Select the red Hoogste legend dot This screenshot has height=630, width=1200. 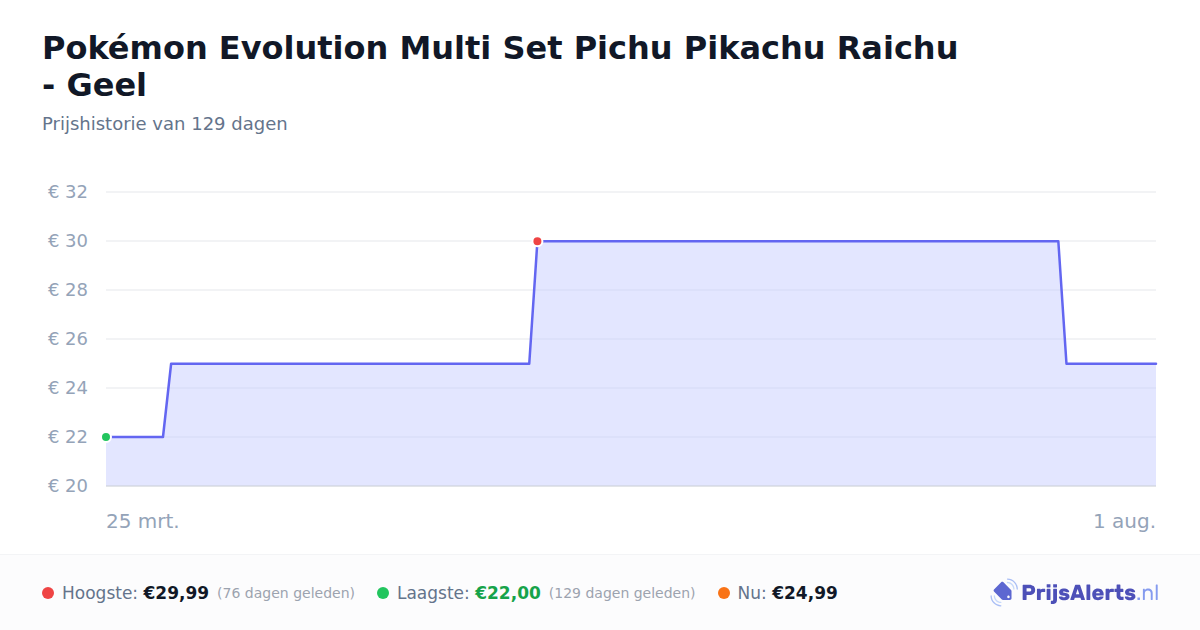[48, 593]
